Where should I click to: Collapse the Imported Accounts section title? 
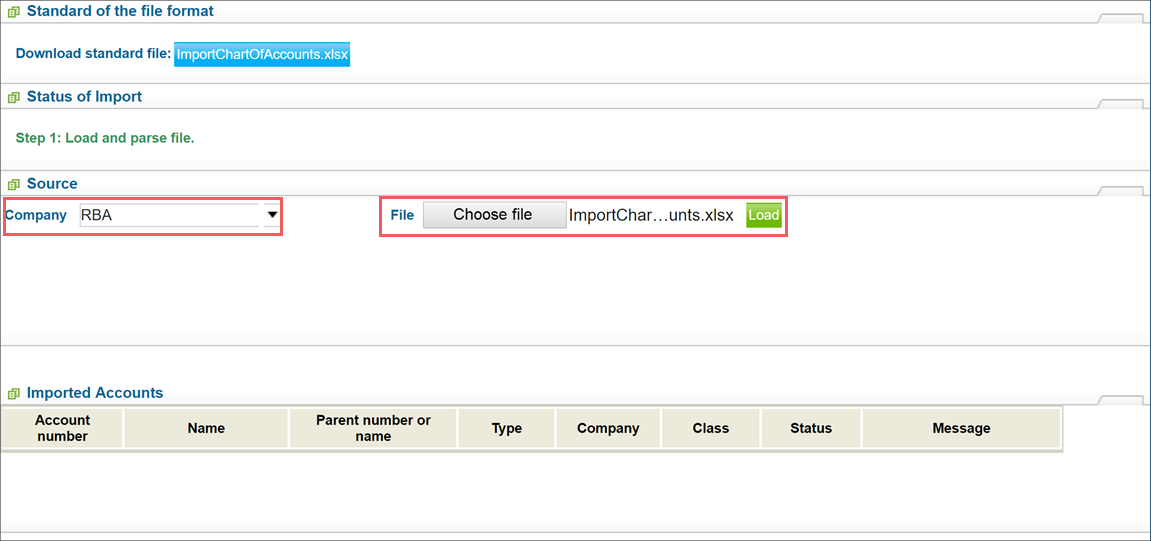point(95,393)
